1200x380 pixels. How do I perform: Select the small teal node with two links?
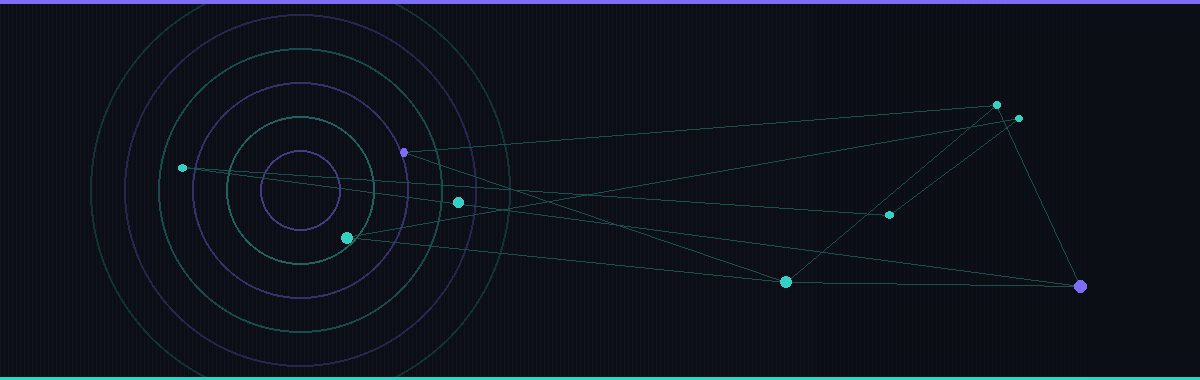click(x=889, y=215)
